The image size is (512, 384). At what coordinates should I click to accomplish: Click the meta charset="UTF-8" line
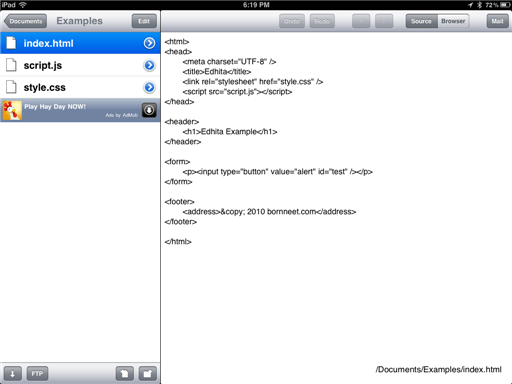tap(229, 62)
